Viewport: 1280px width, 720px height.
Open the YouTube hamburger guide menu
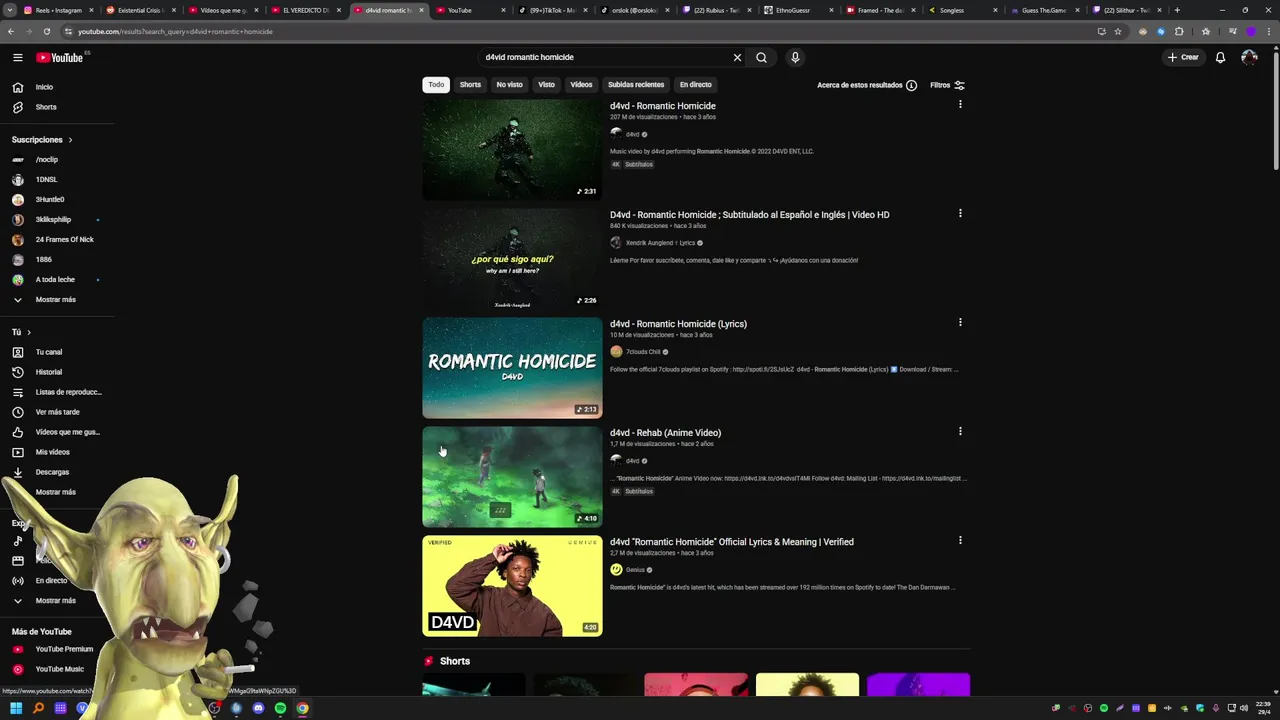[x=17, y=57]
